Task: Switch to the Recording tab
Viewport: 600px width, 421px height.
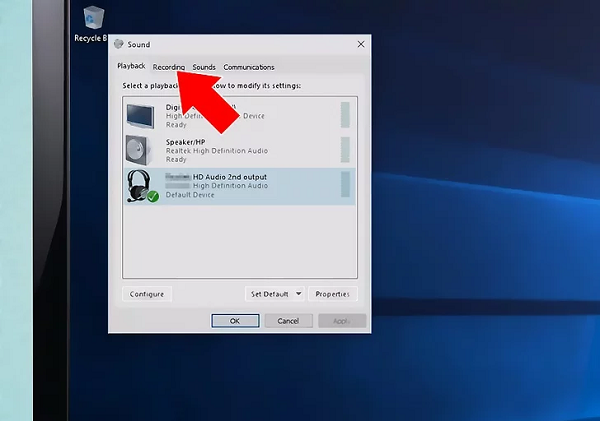Action: (168, 67)
